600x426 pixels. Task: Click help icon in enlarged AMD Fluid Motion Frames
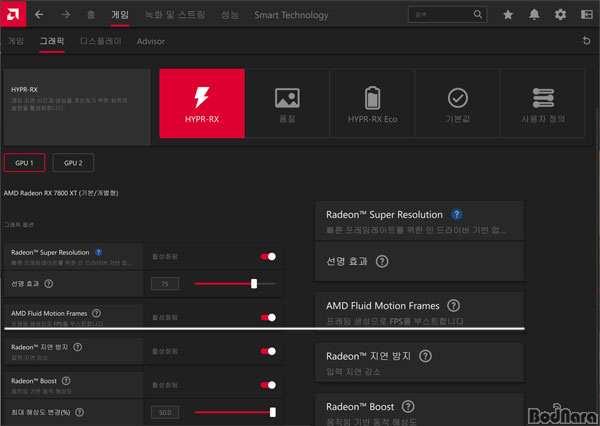[453, 305]
